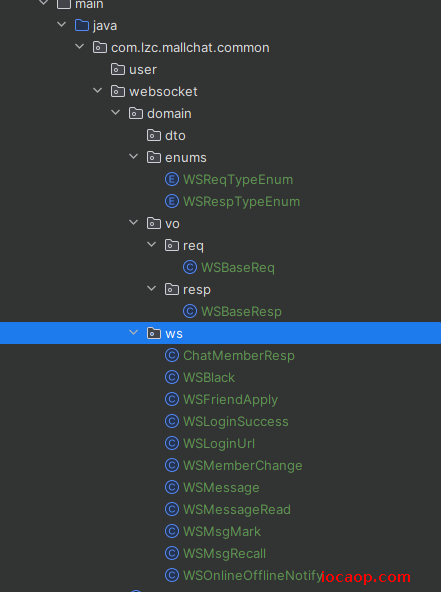Select WSMsgRecall in project tree
441x592 pixels.
click(224, 553)
